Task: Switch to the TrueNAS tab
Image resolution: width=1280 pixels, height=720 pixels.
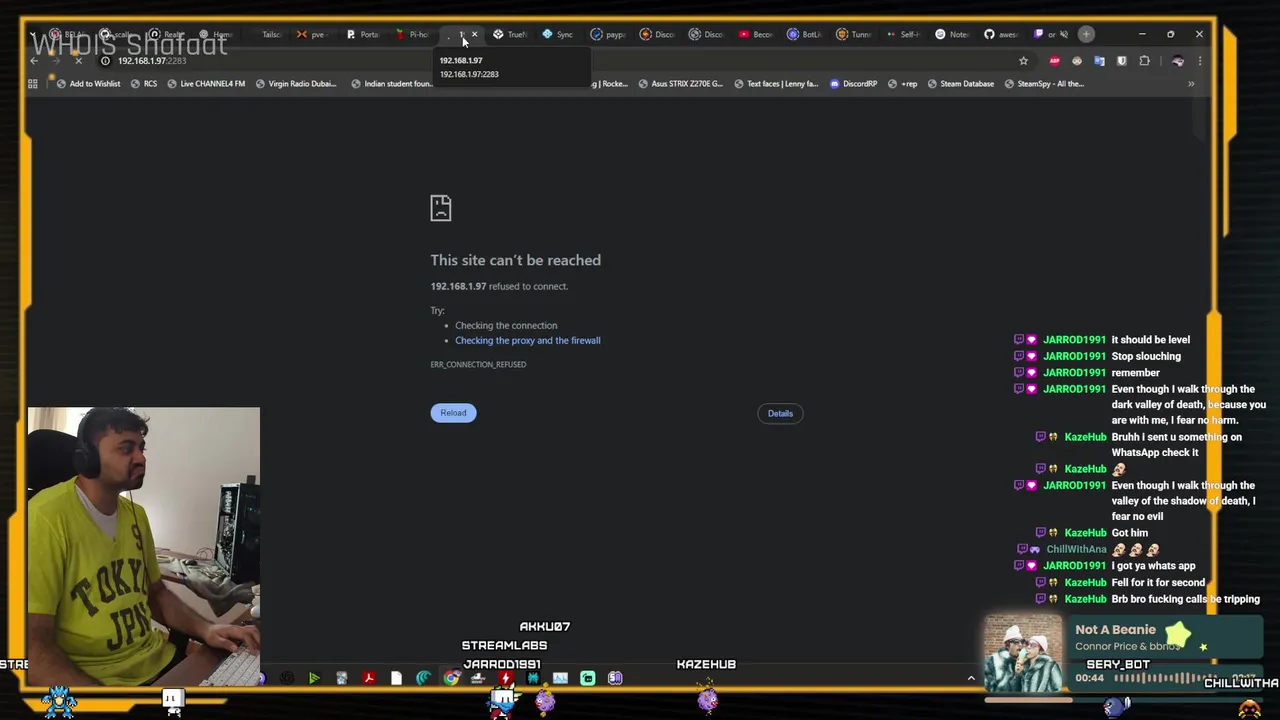Action: coord(510,34)
